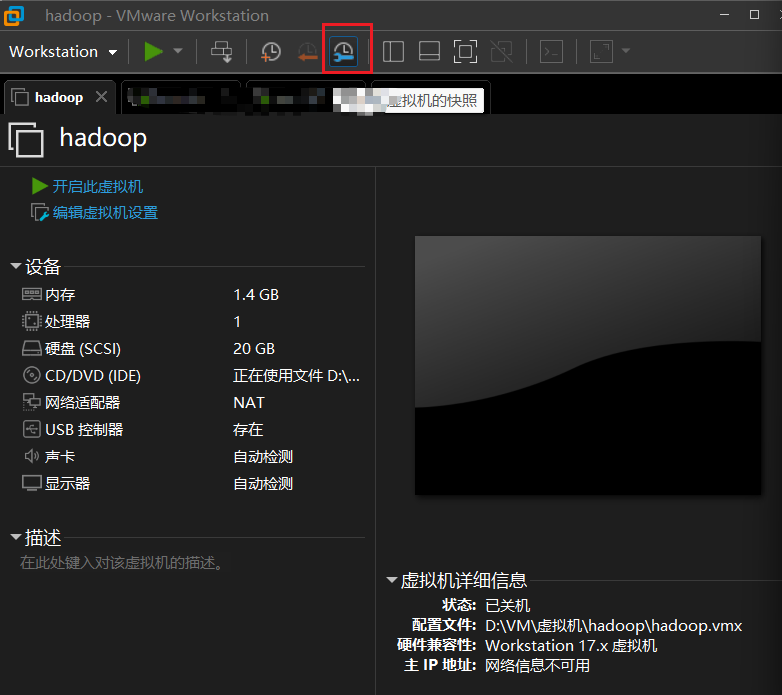The width and height of the screenshot is (782, 695).
Task: Click the sound card speaker icon
Action: click(31, 456)
